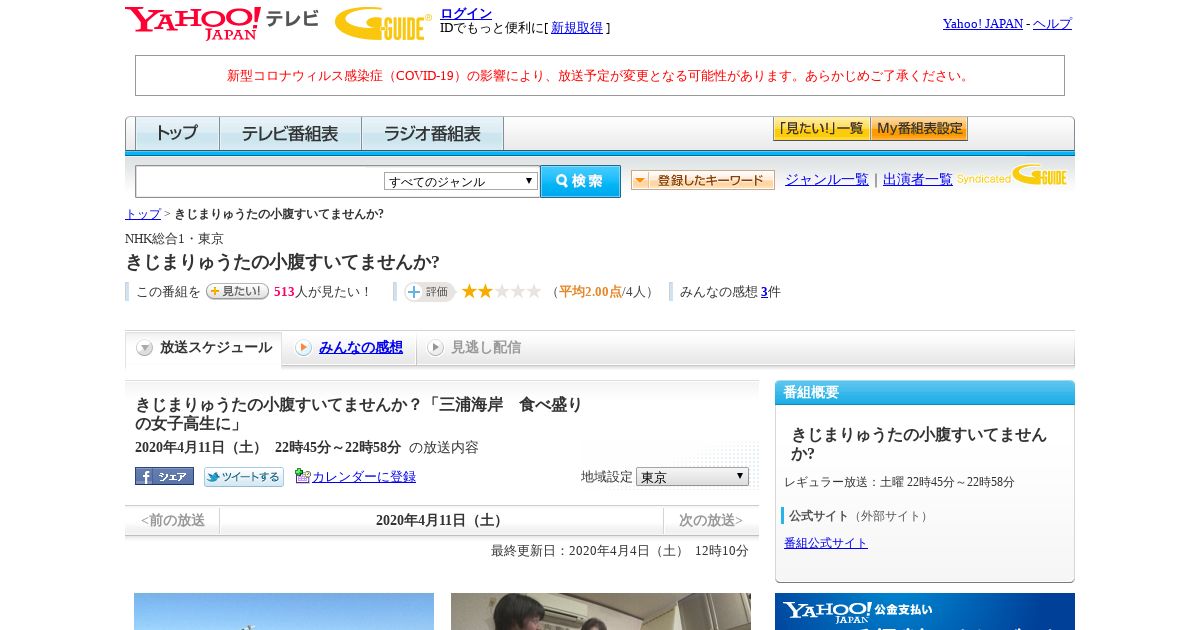Click the gray arrow icon on 見逃し配信 tab
1200x630 pixels.
click(435, 347)
